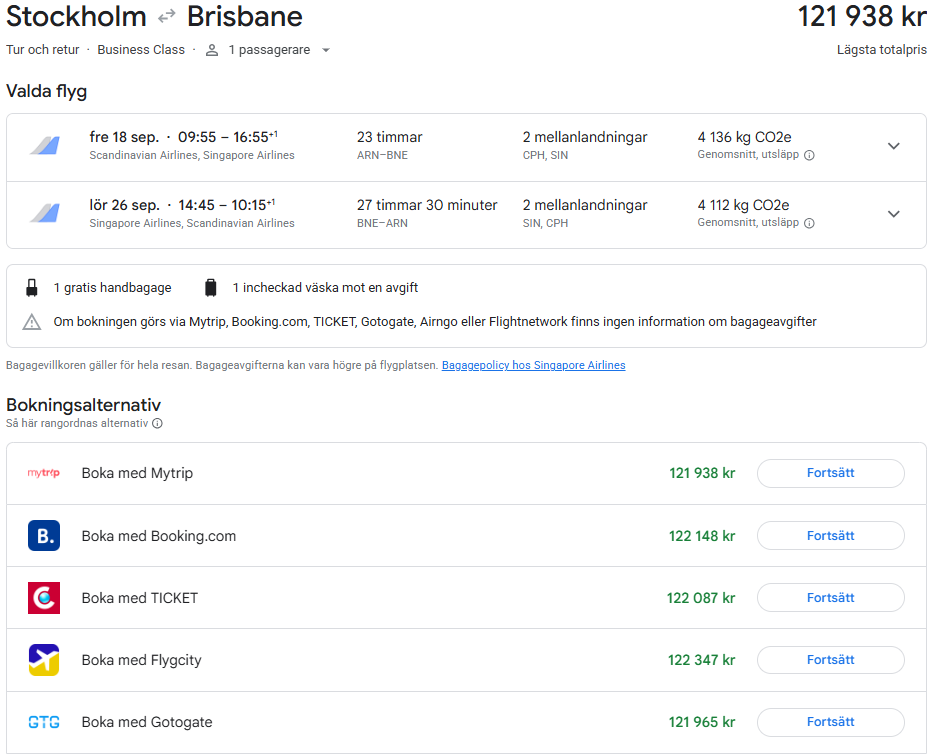Click the Flygcity logo
This screenshot has width=939, height=754.
point(44,660)
